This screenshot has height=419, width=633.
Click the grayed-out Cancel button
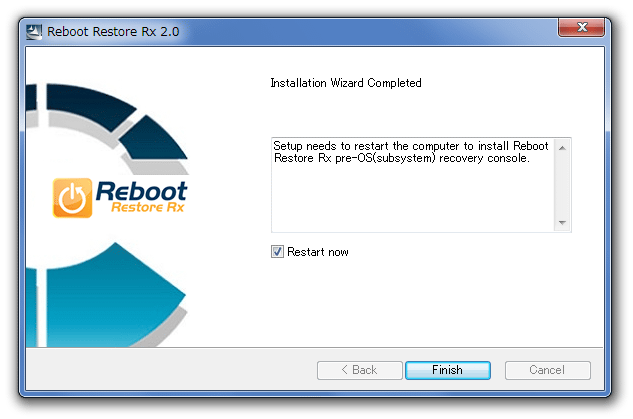pos(547,370)
